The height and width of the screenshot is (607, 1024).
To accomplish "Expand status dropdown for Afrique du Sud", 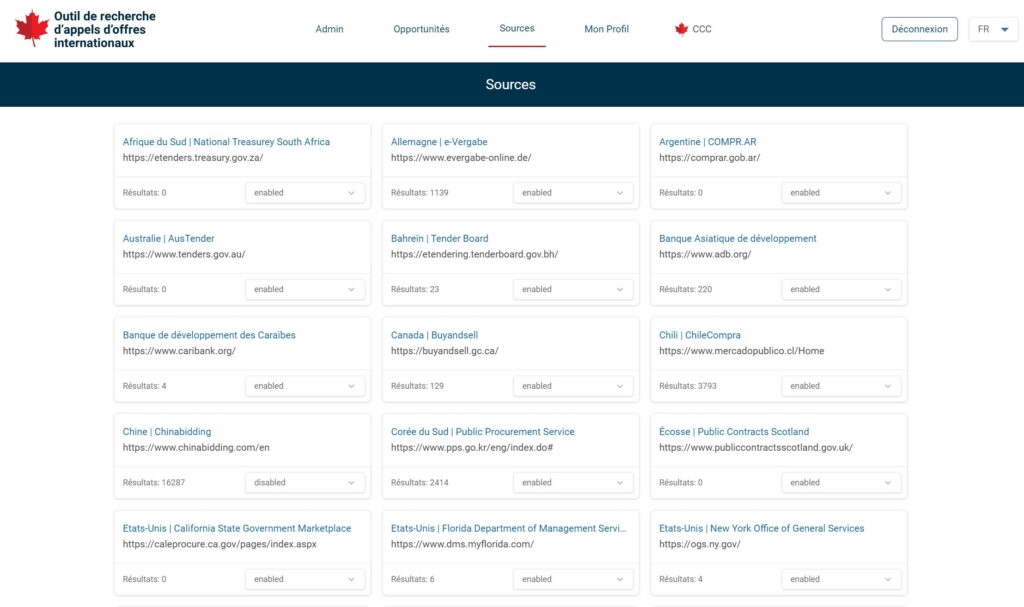I will (x=304, y=193).
